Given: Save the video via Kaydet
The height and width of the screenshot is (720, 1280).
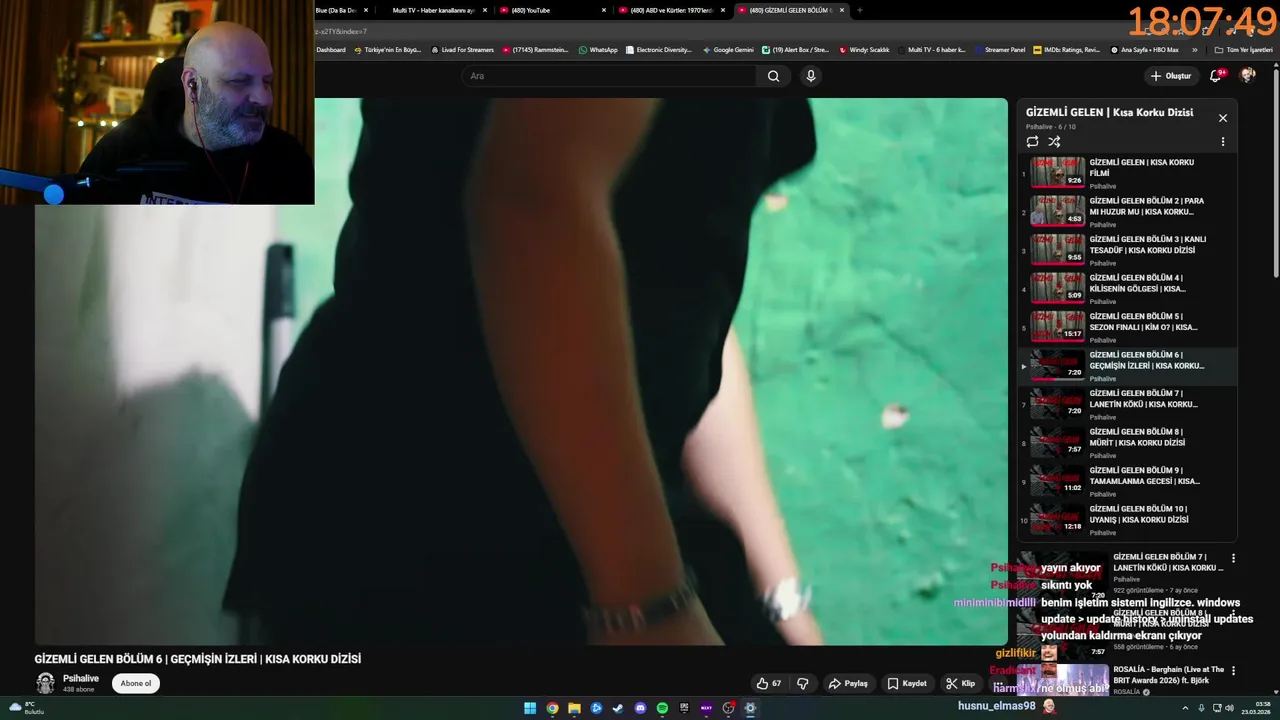Looking at the screenshot, I should [x=907, y=684].
